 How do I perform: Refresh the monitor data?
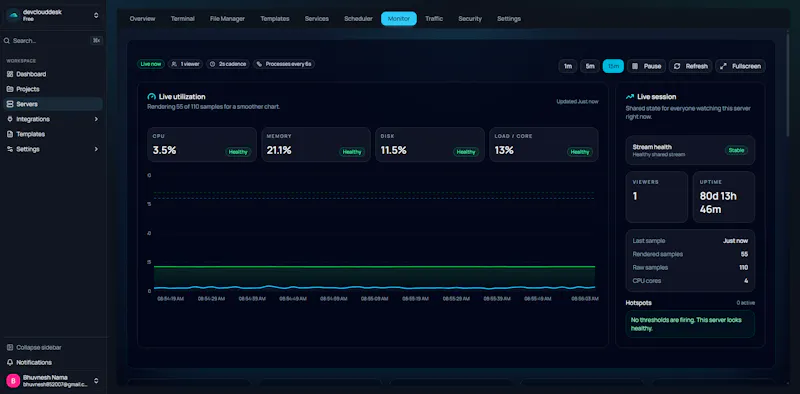691,66
